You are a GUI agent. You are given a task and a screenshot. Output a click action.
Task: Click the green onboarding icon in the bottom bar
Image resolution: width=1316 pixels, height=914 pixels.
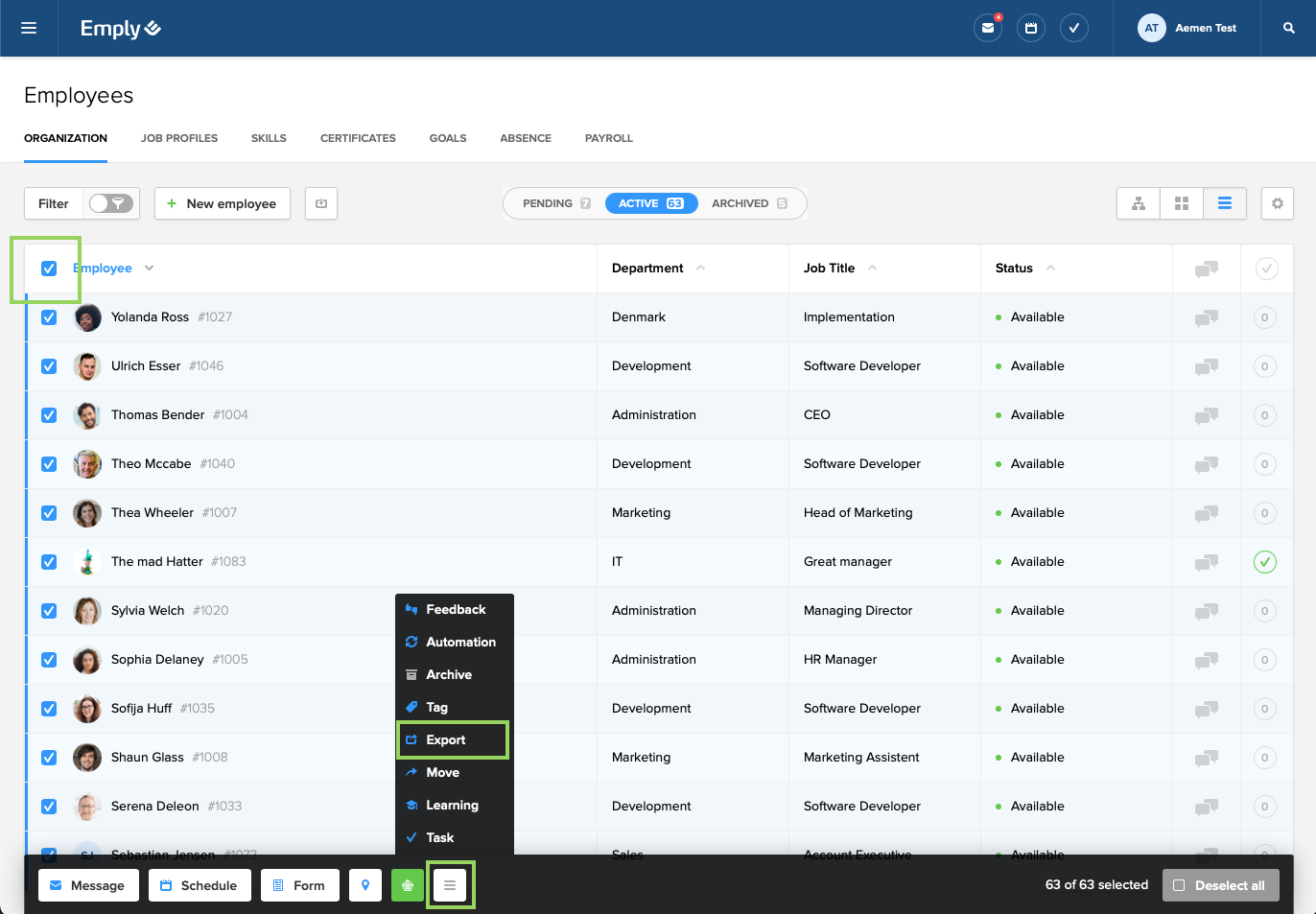coord(407,884)
